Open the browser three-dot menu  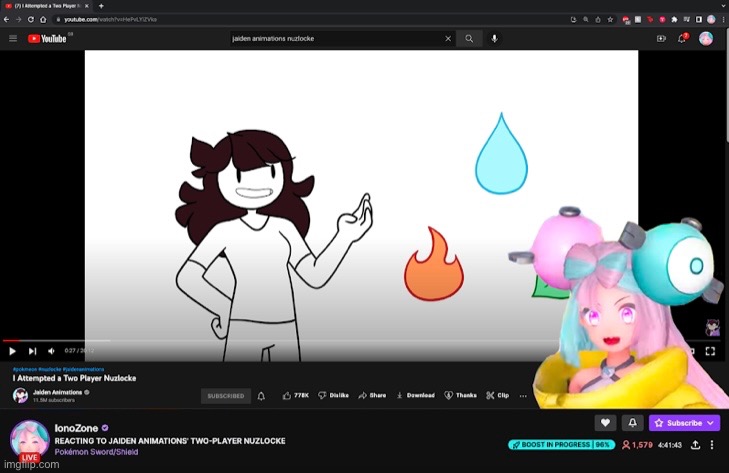click(x=723, y=20)
